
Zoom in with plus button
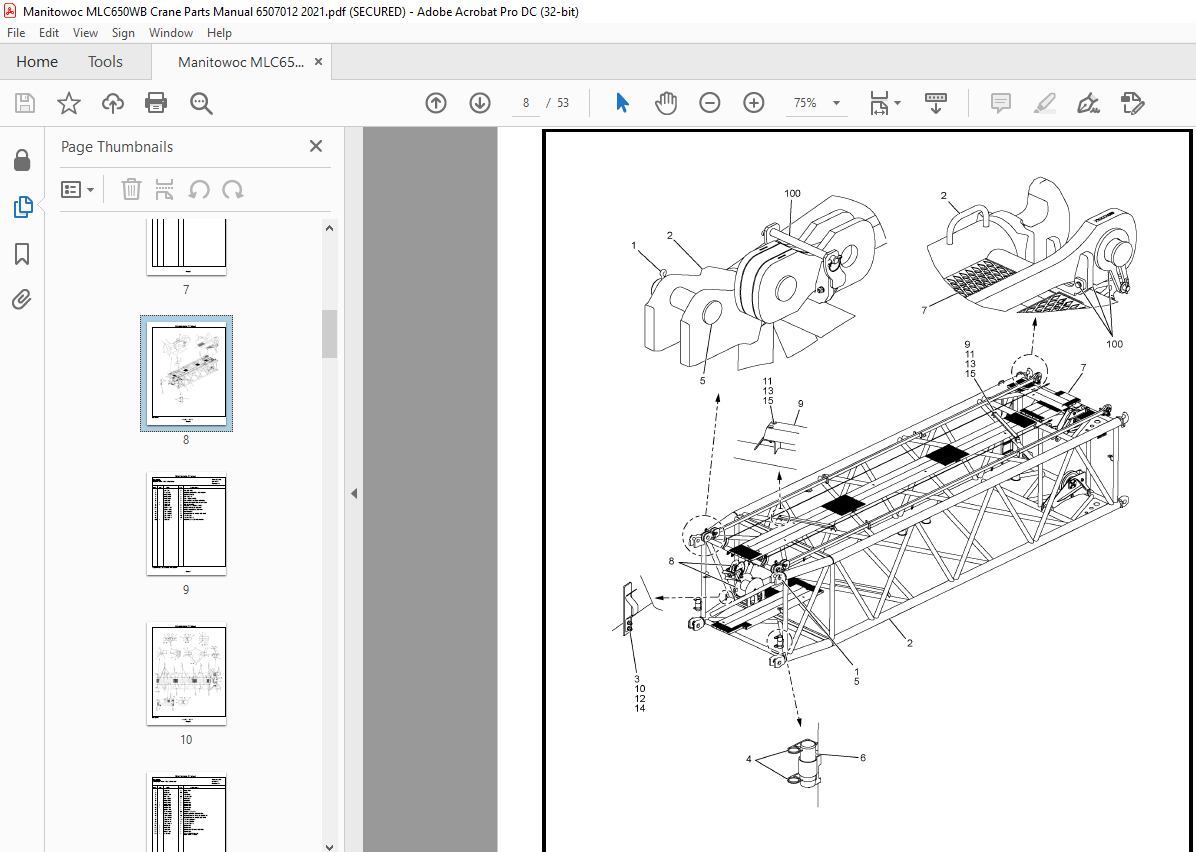point(754,103)
